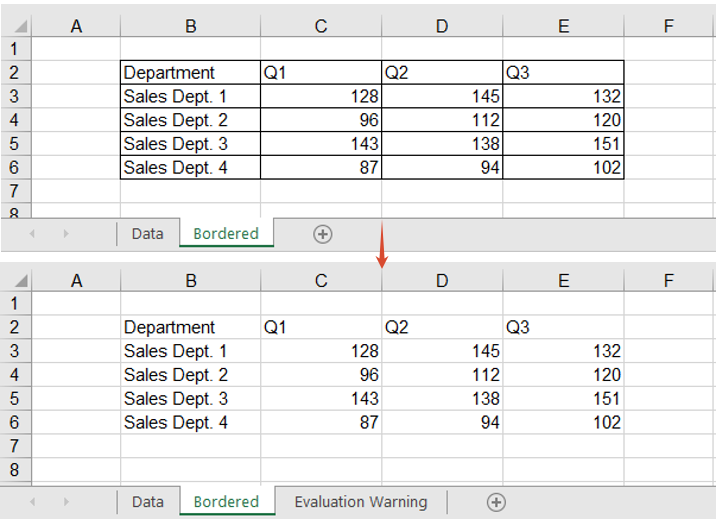Image resolution: width=716 pixels, height=520 pixels.
Task: Click cell with 145 in top spreadsheet
Action: [x=442, y=96]
